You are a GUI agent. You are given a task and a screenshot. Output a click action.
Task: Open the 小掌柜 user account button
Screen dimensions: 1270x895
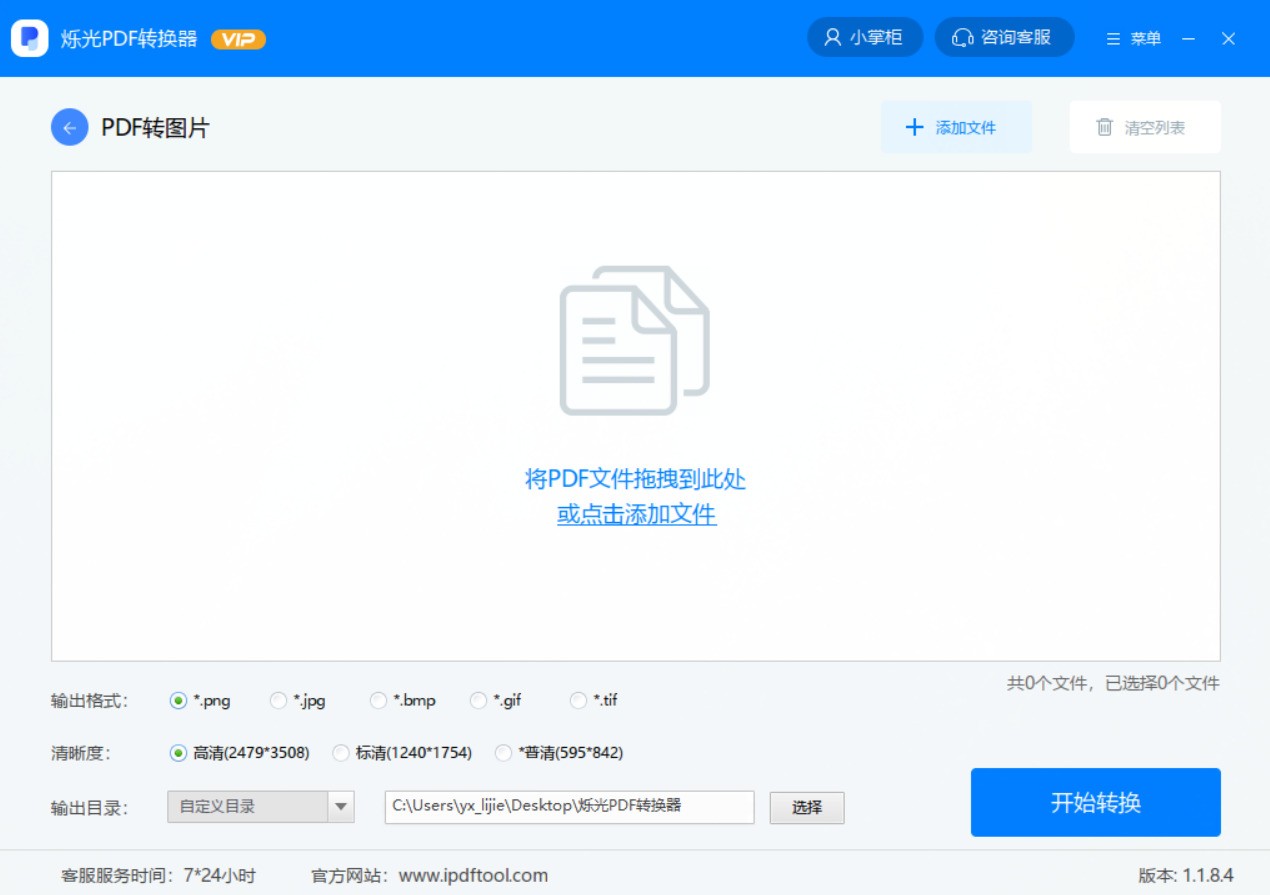coord(864,38)
